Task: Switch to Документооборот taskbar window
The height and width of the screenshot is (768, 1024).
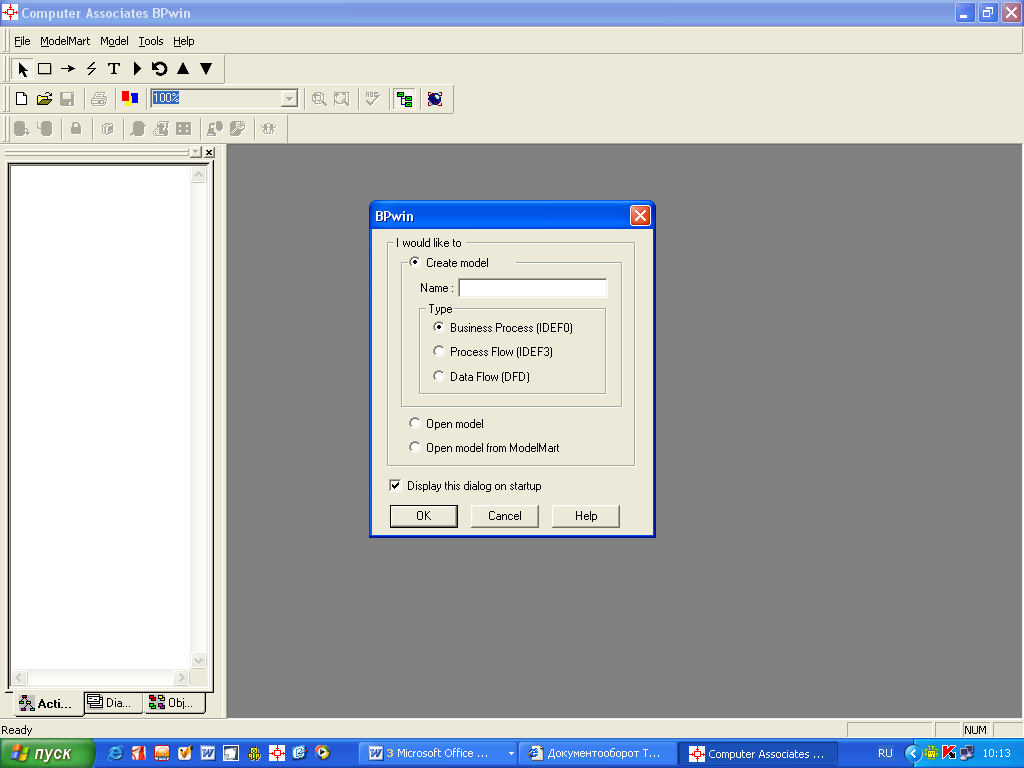Action: [x=599, y=754]
